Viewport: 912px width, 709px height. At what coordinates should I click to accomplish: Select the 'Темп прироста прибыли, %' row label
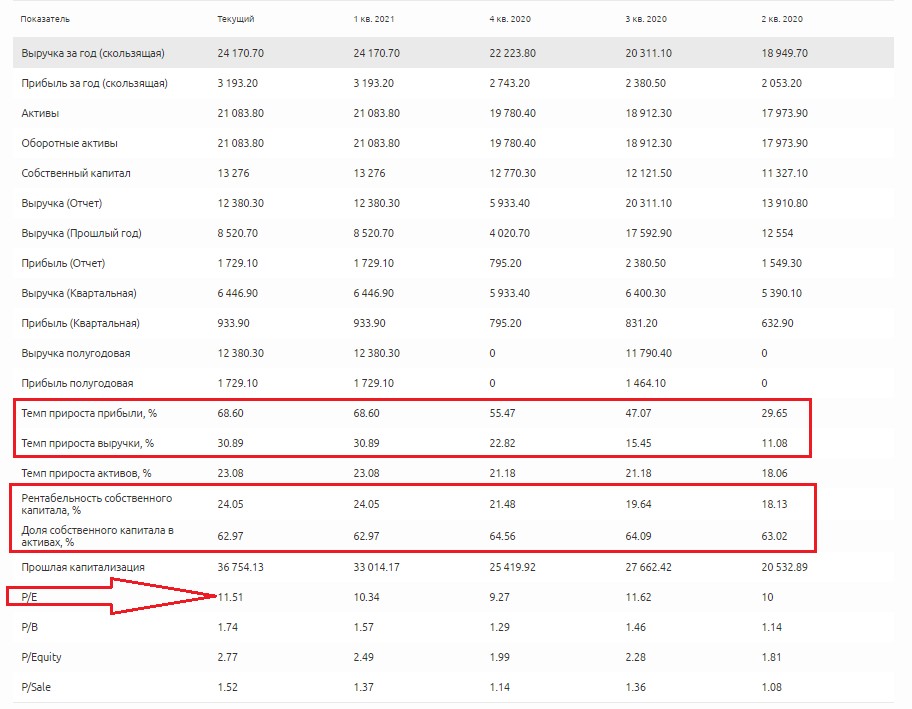point(87,413)
